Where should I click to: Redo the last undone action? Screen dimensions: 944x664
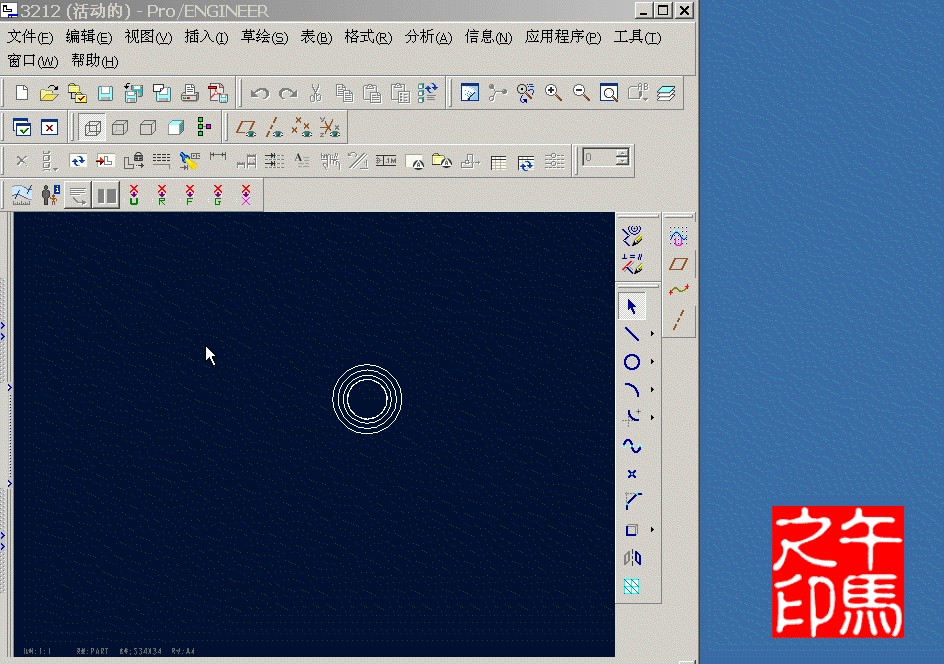[288, 94]
